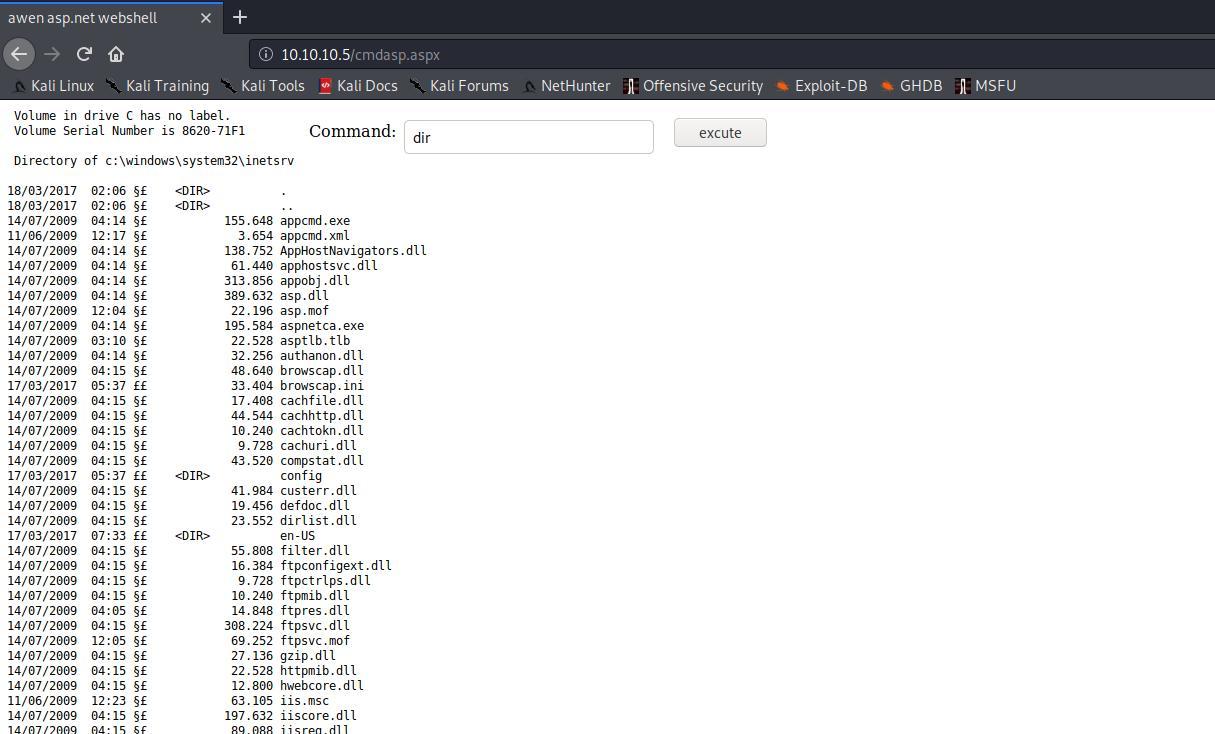This screenshot has height=734, width=1215.
Task: Click AppHostNavigators.dll file name
Action: (353, 251)
